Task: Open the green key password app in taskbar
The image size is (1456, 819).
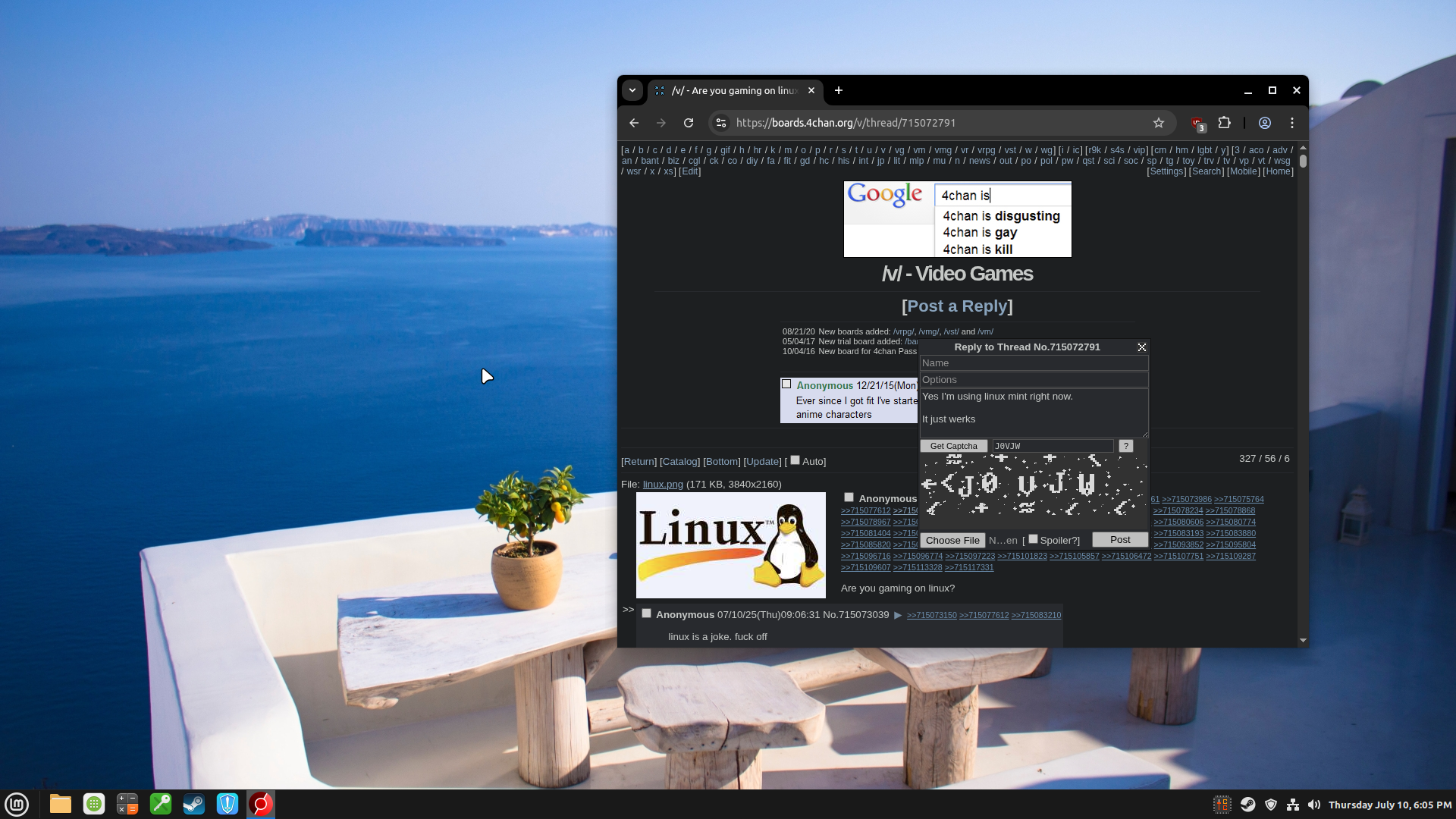Action: 161,804
